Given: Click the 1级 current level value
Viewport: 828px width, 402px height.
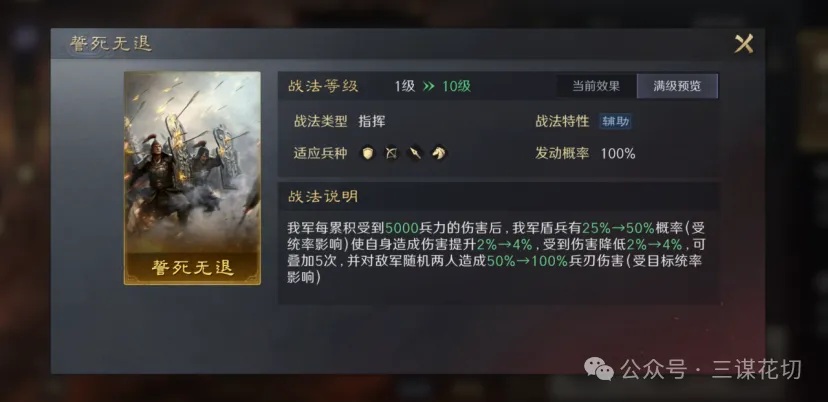Looking at the screenshot, I should 405,86.
